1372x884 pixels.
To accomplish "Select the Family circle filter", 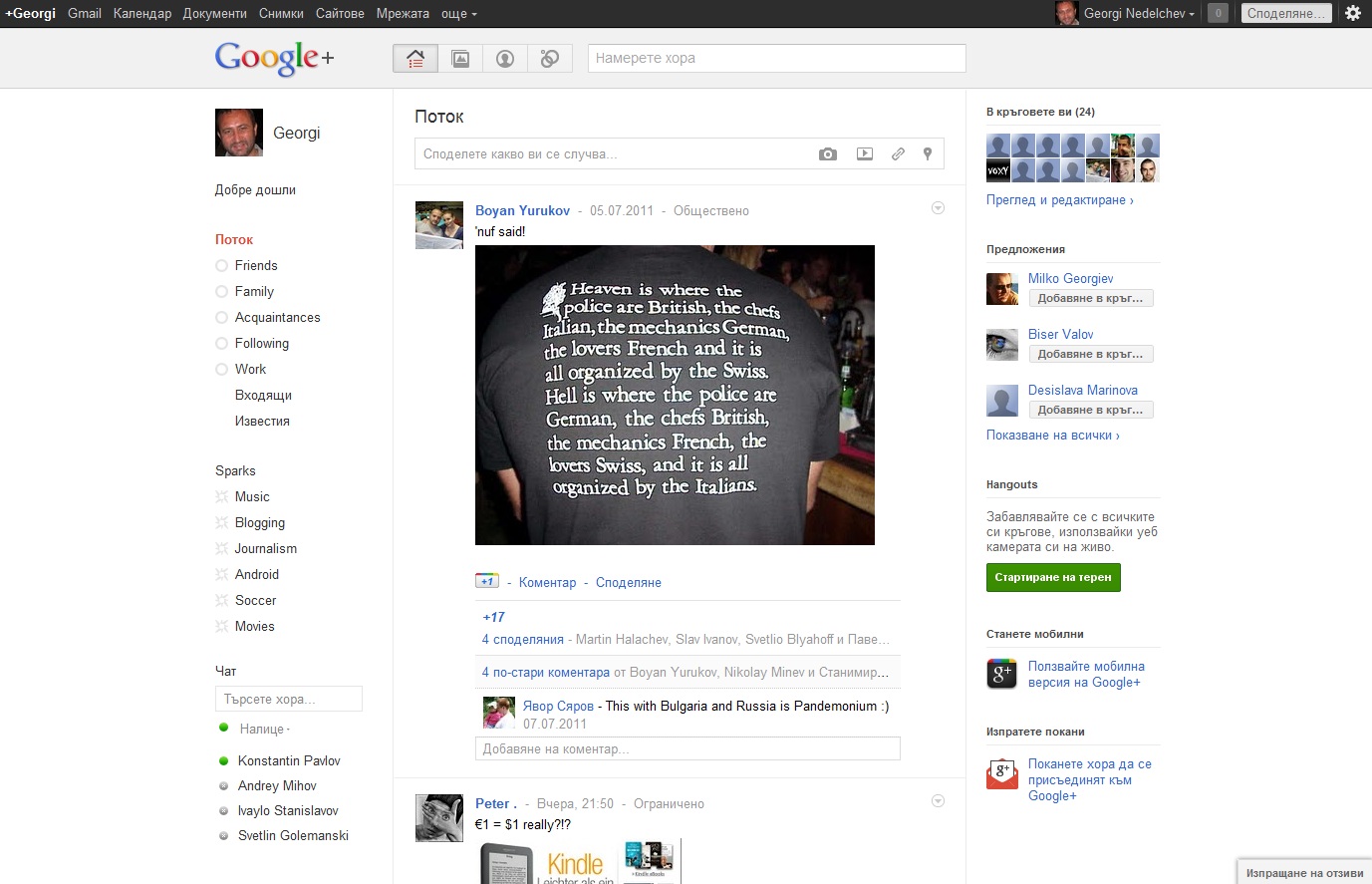I will 254,291.
